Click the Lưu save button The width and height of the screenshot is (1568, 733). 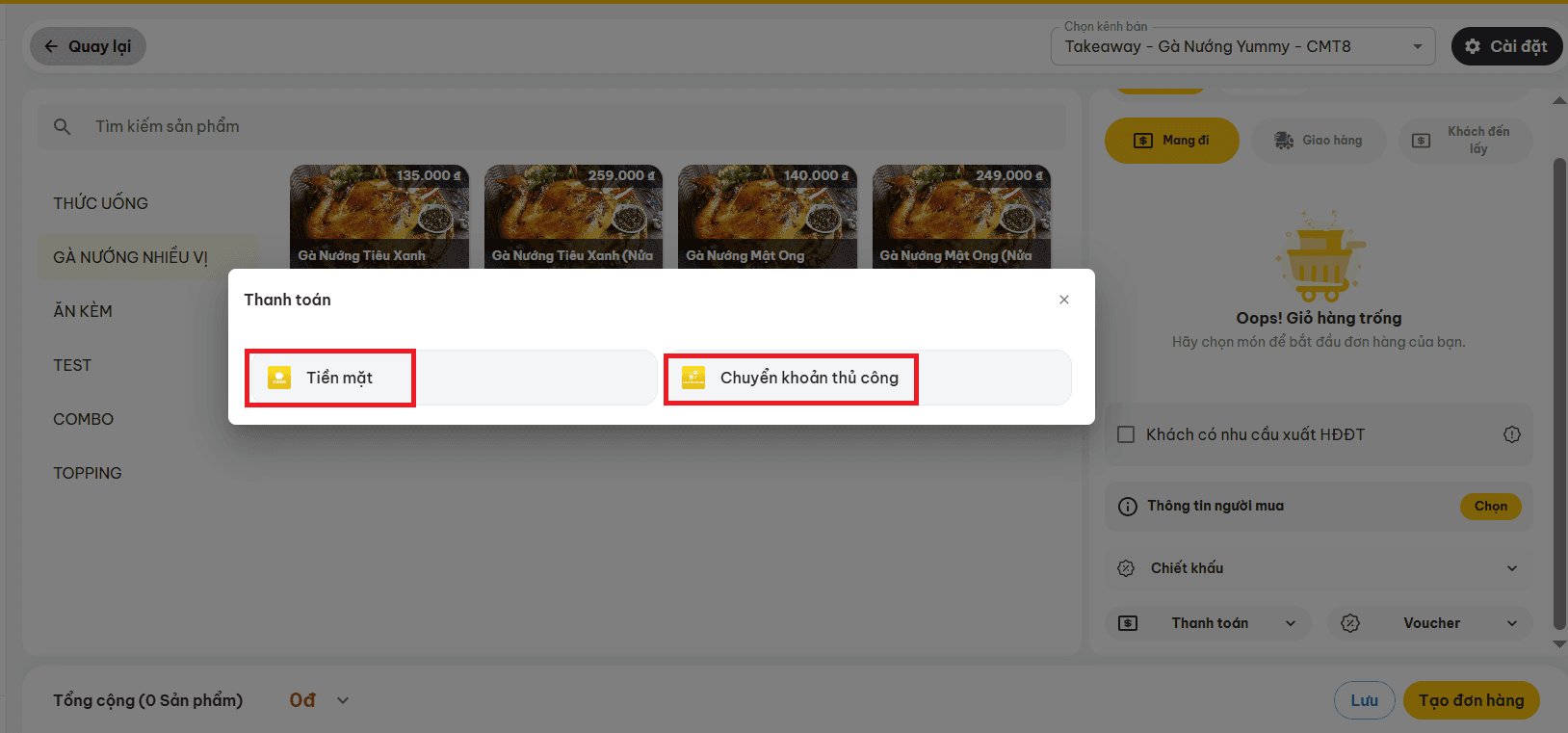point(1365,700)
